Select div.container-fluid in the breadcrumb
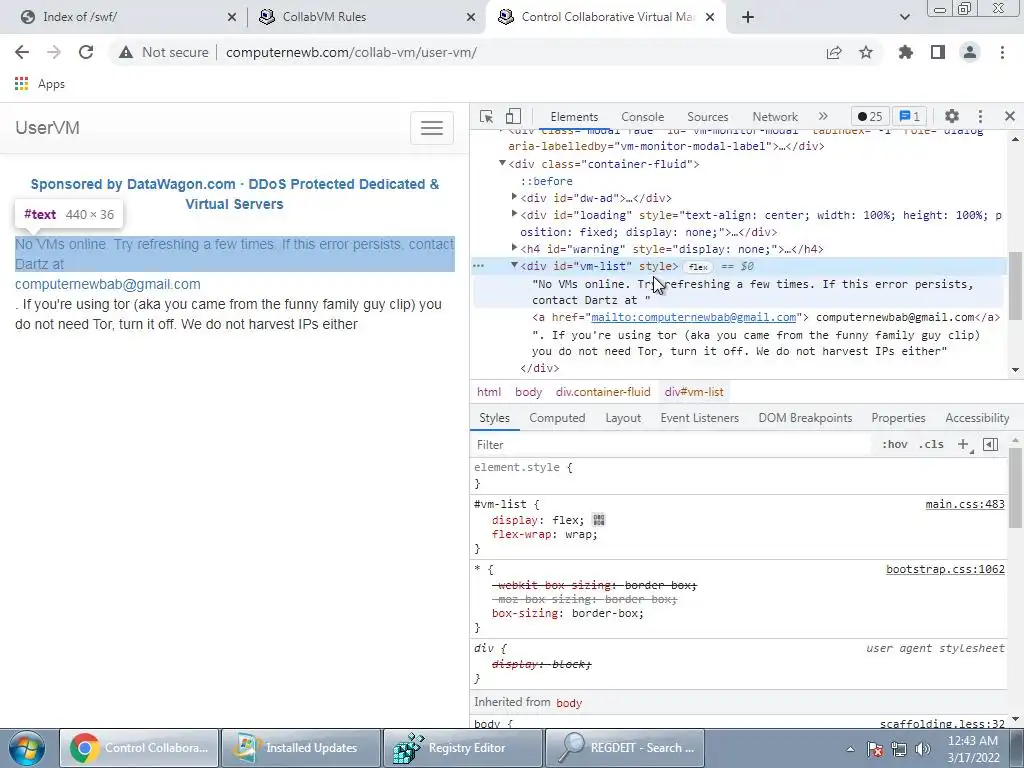Screen dimensions: 1024x768 (603, 392)
